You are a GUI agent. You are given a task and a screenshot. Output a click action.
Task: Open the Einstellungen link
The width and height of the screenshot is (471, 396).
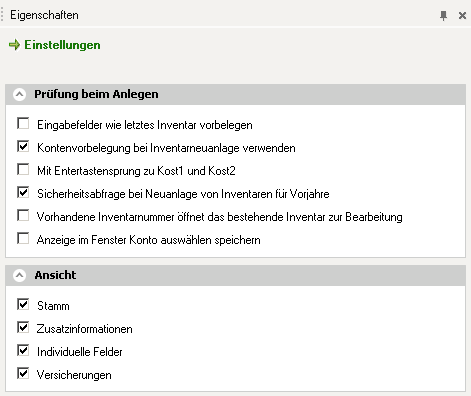(x=62, y=45)
